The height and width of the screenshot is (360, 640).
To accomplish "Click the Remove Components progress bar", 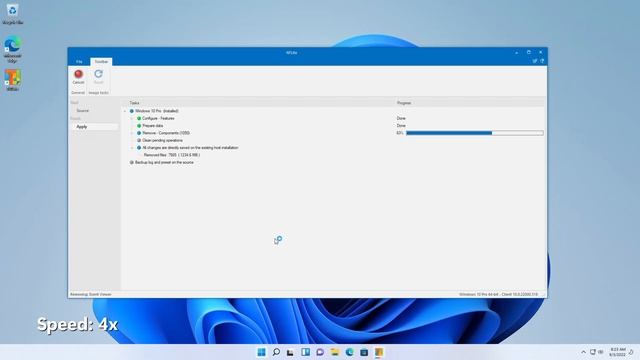I will [475, 133].
